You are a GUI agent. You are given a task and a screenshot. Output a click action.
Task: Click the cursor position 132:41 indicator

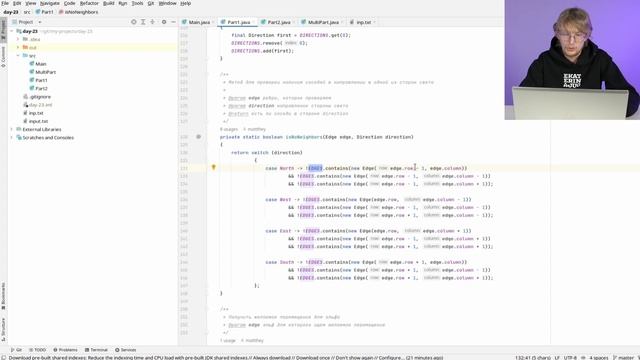[x=533, y=358]
